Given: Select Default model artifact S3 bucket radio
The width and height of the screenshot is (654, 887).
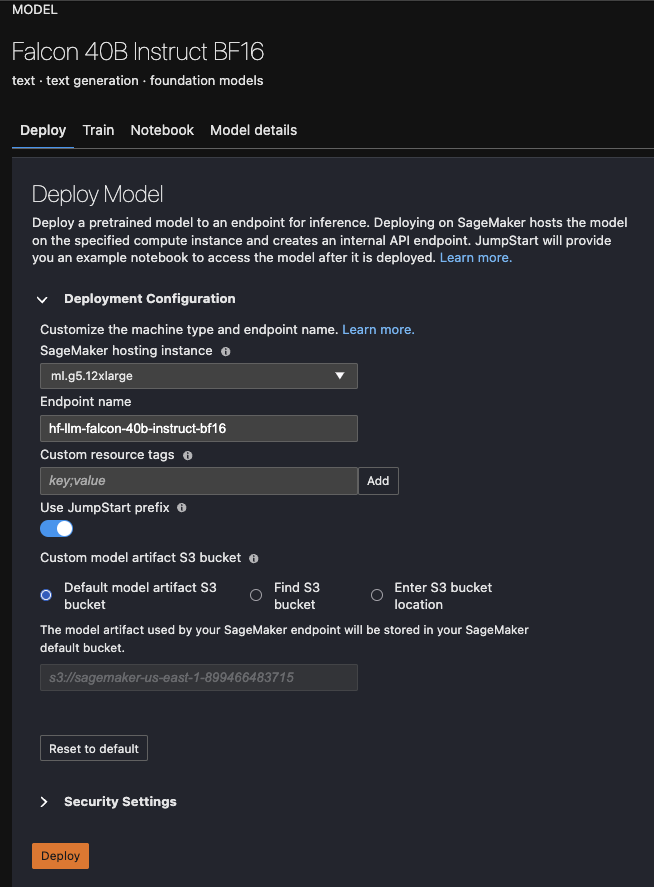Looking at the screenshot, I should click(46, 595).
